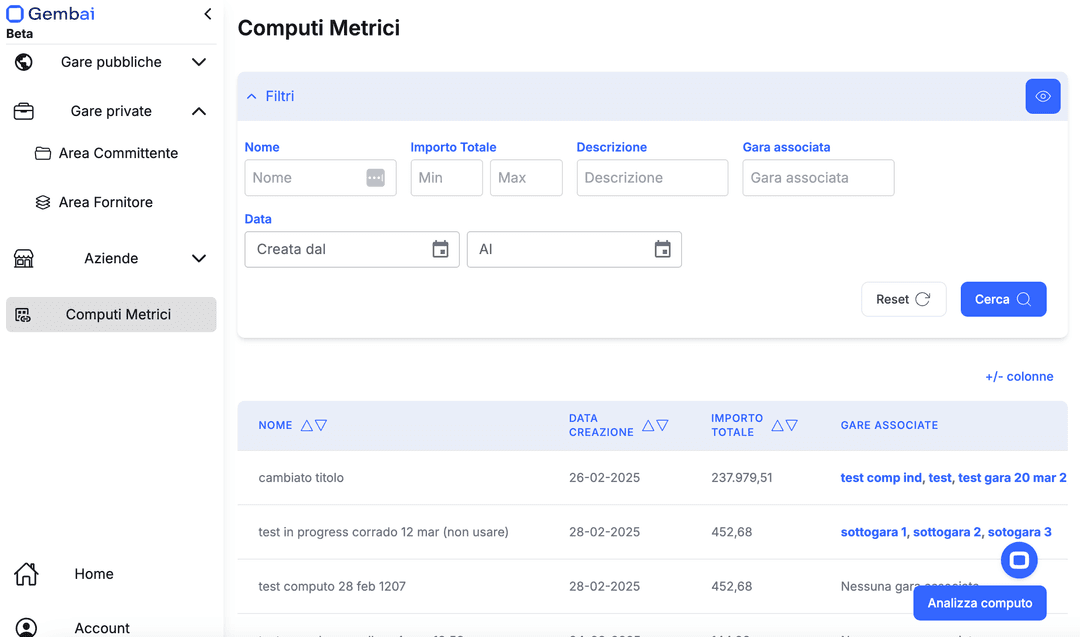Click the floating chat widget icon
The width and height of the screenshot is (1080, 637).
tap(1019, 560)
